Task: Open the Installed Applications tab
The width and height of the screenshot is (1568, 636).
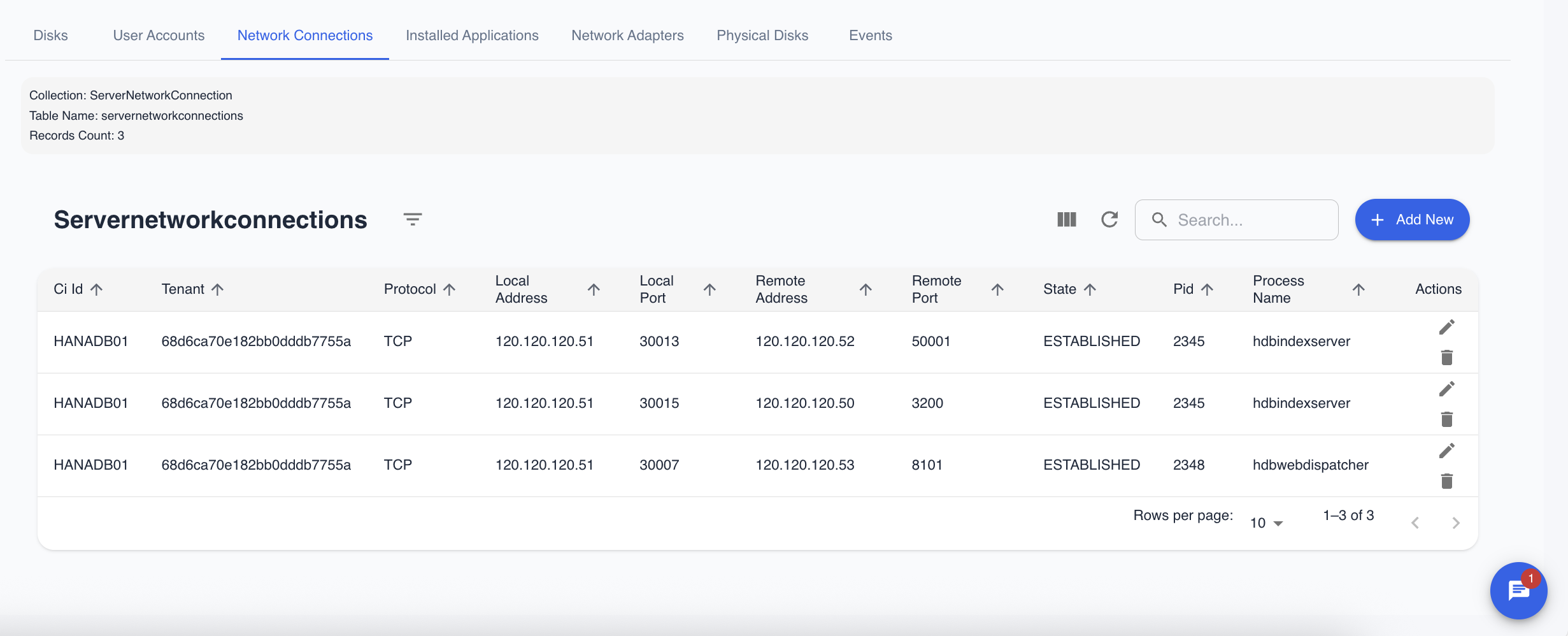Action: tap(472, 35)
